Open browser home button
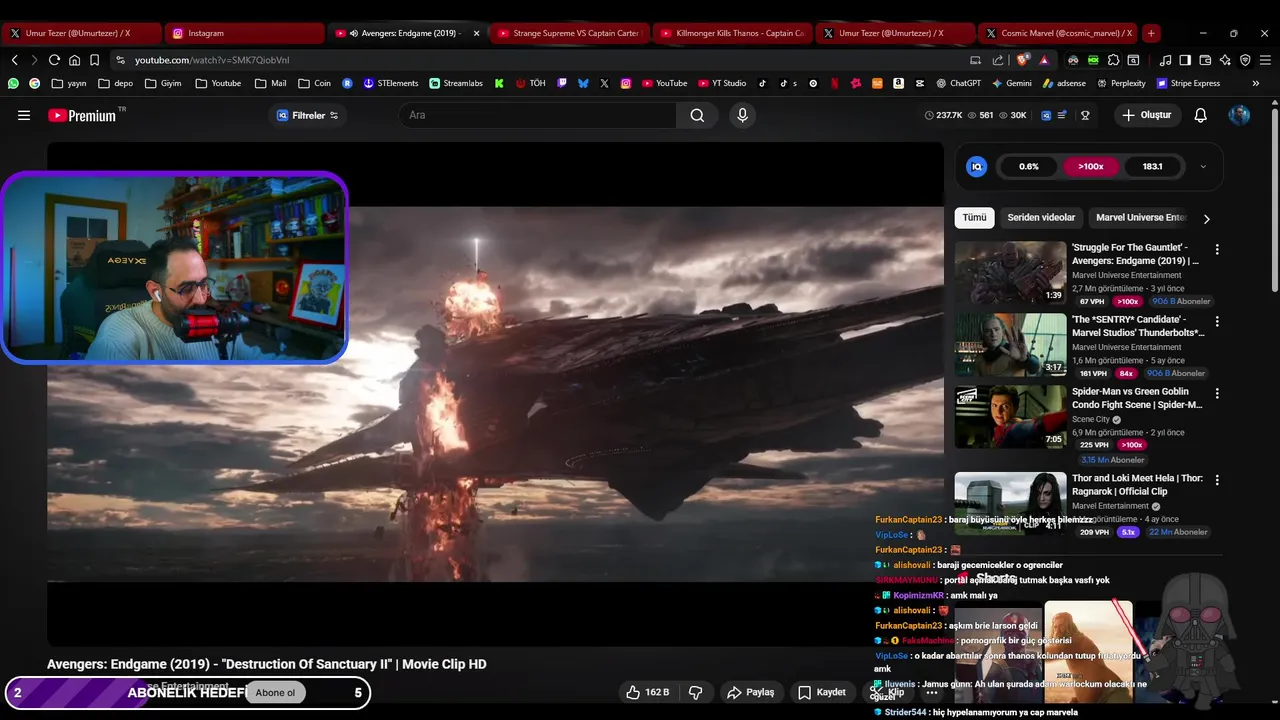1280x720 pixels. click(74, 60)
